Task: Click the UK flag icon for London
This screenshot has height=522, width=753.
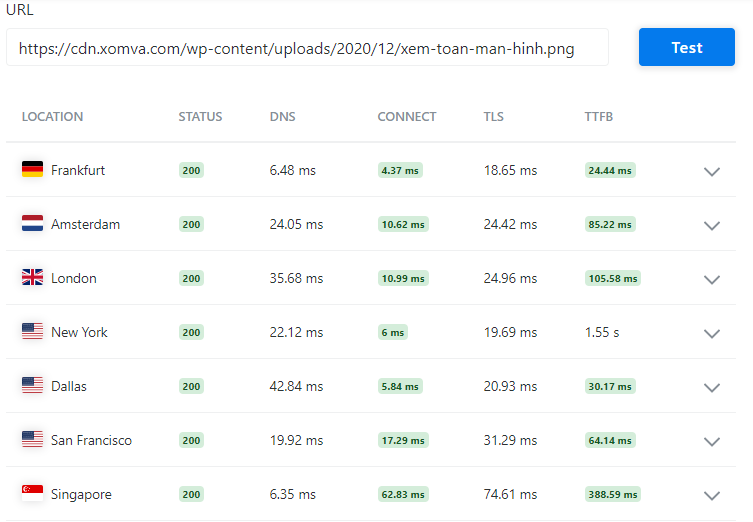Action: 32,278
